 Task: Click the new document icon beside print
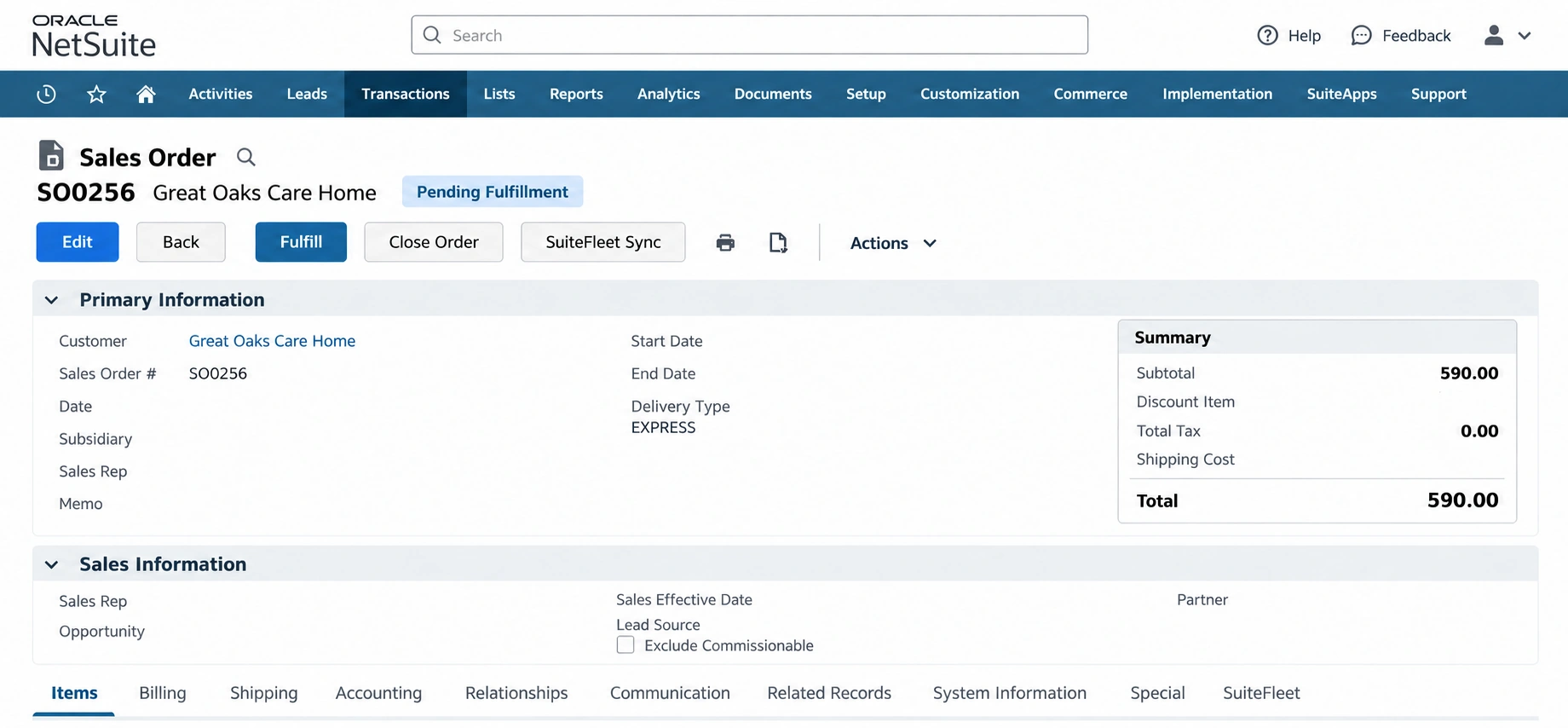pyautogui.click(x=778, y=243)
